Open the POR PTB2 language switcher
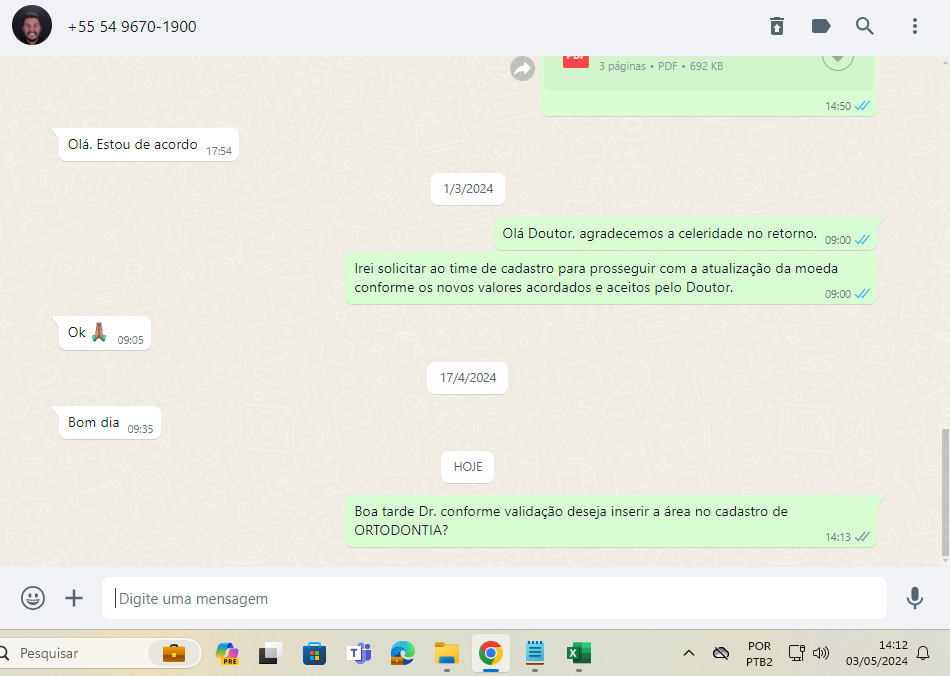 [759, 653]
